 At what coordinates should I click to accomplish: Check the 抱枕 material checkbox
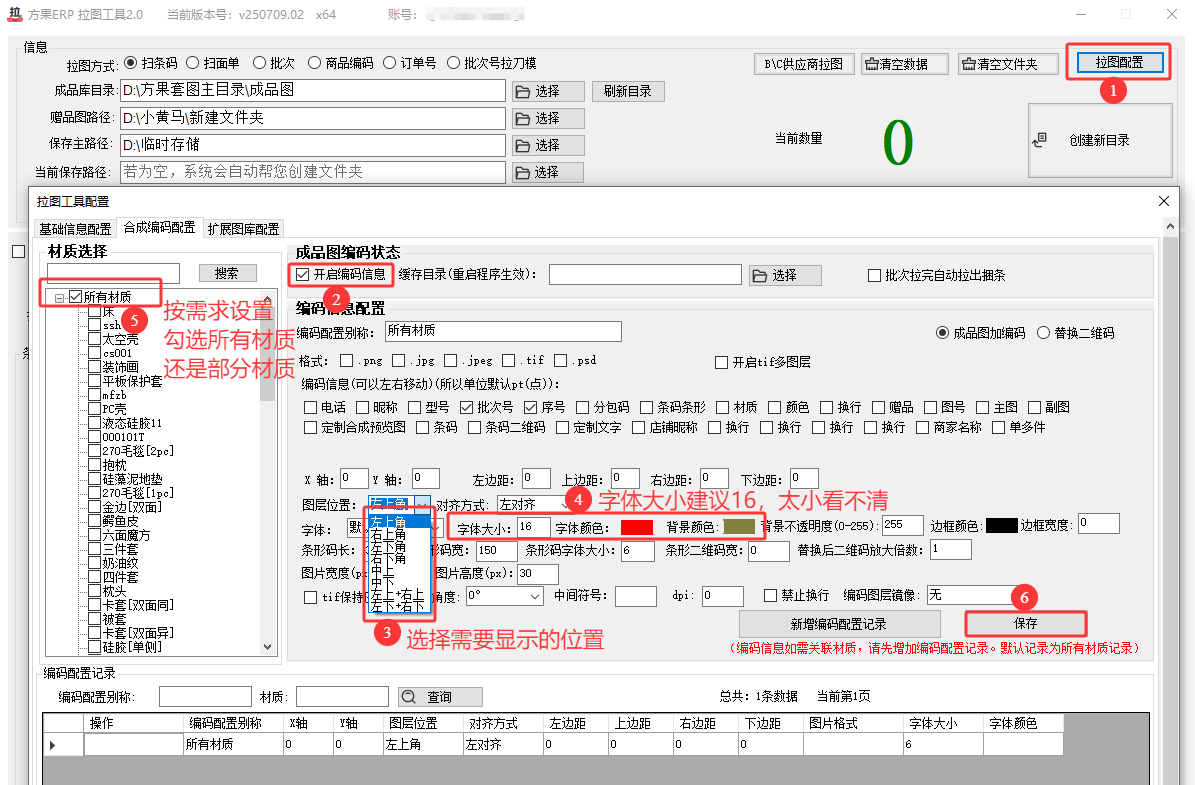click(x=95, y=465)
